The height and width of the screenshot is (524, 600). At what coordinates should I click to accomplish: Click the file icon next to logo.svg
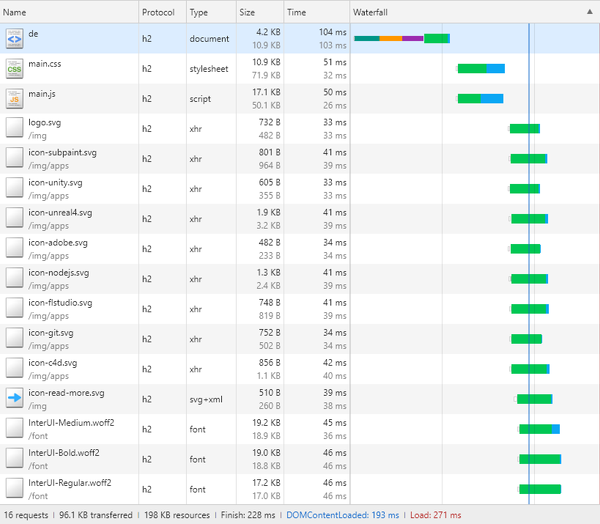[14, 127]
